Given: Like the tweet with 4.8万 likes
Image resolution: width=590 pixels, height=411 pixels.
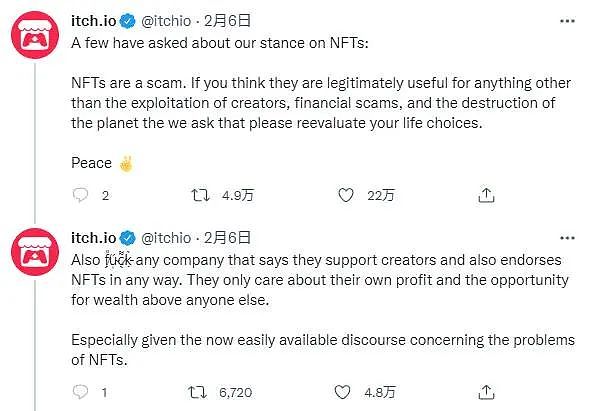Looking at the screenshot, I should (342, 392).
